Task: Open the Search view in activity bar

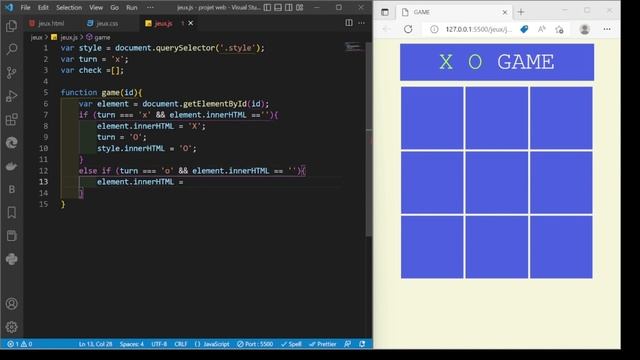Action: click(x=11, y=49)
